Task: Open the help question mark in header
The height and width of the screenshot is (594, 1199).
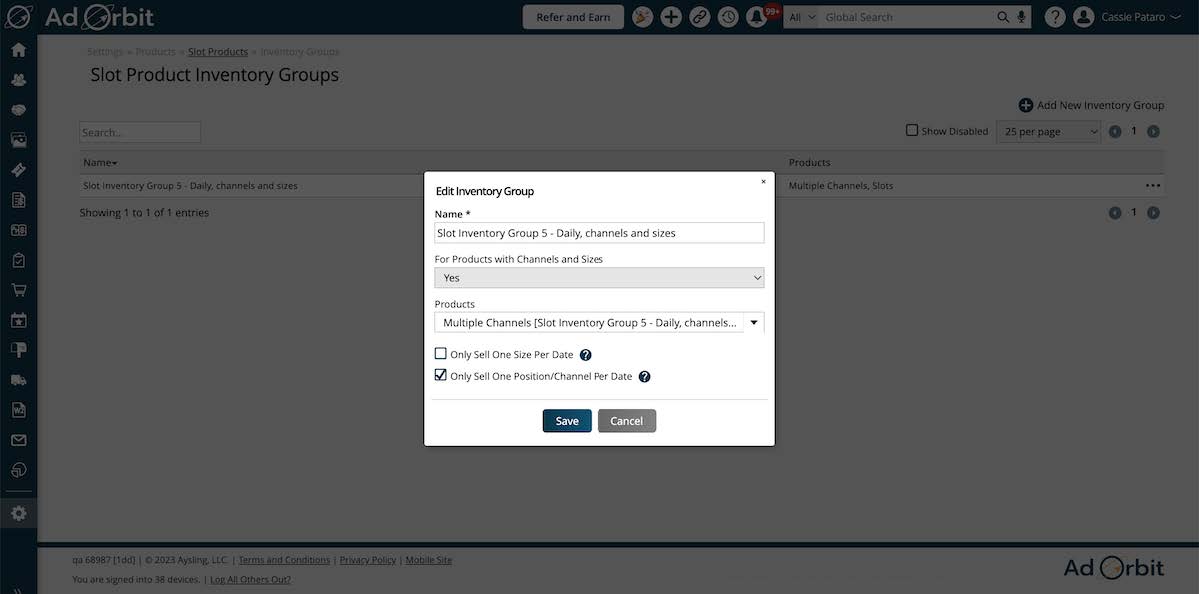Action: [1055, 17]
